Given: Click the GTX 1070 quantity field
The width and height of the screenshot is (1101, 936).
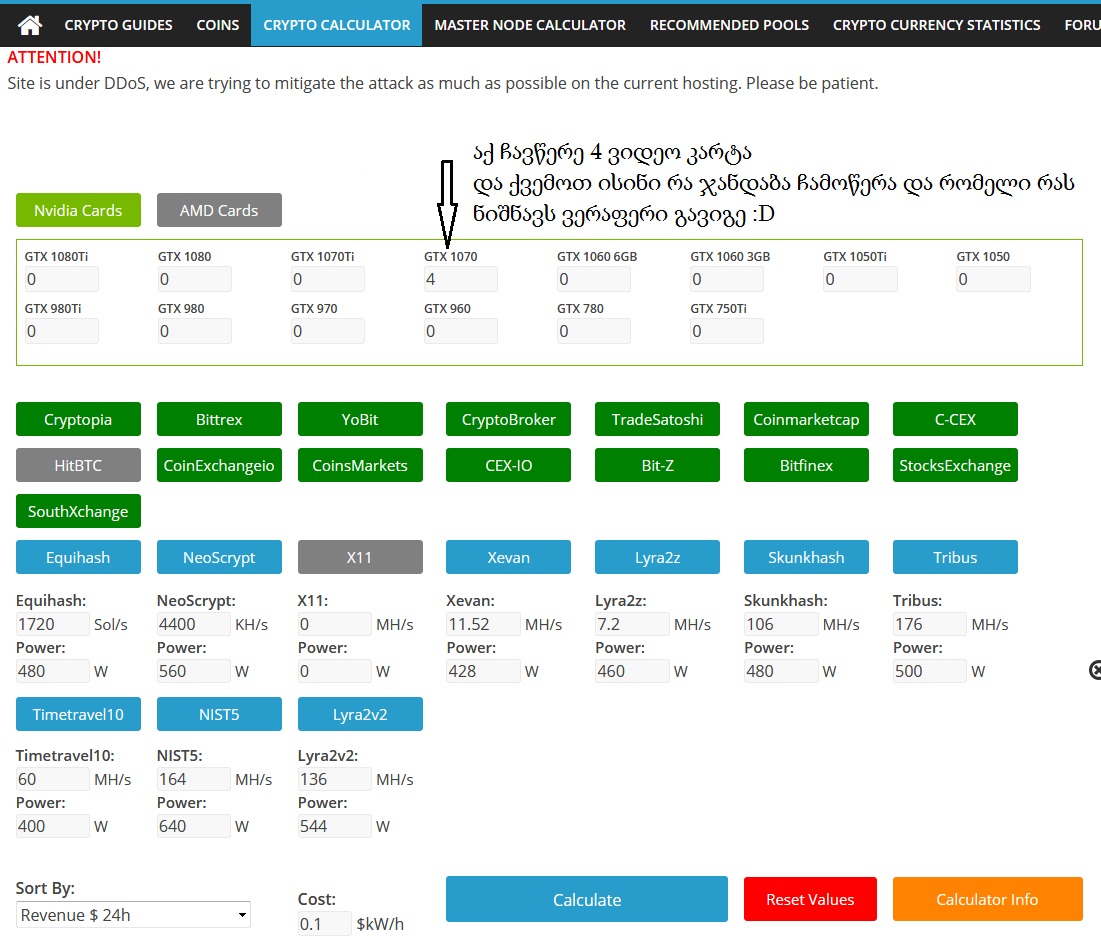Looking at the screenshot, I should pos(460,279).
